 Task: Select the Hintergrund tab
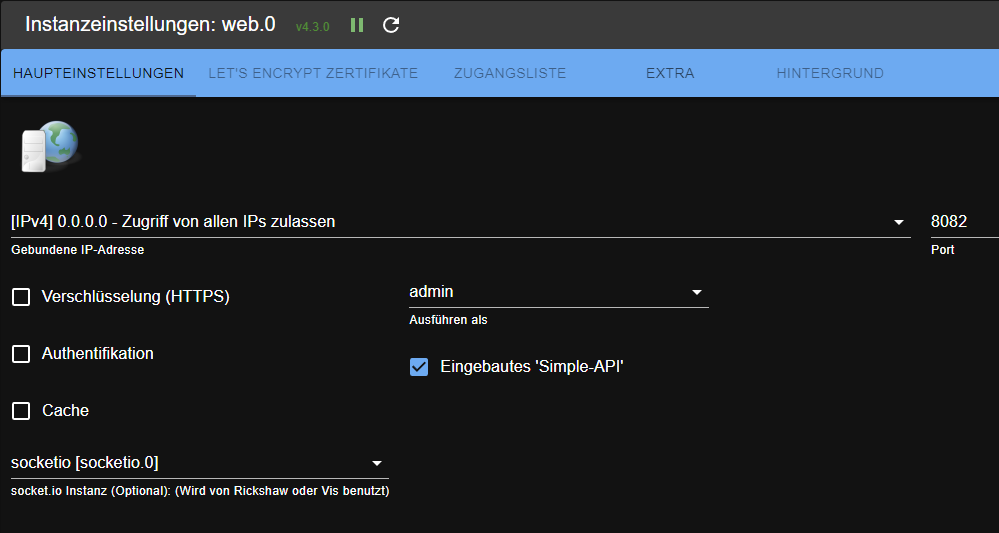point(830,73)
